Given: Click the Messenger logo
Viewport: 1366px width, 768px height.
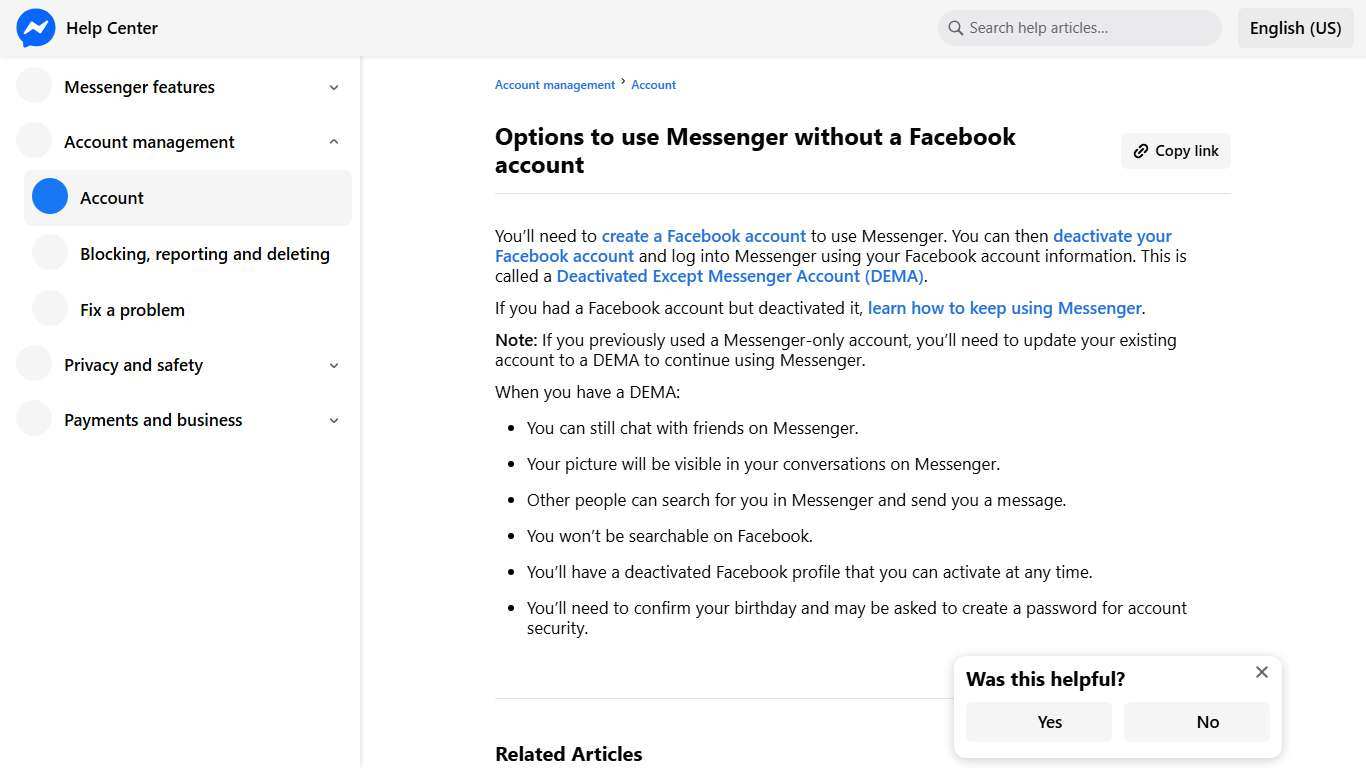Looking at the screenshot, I should 36,28.
